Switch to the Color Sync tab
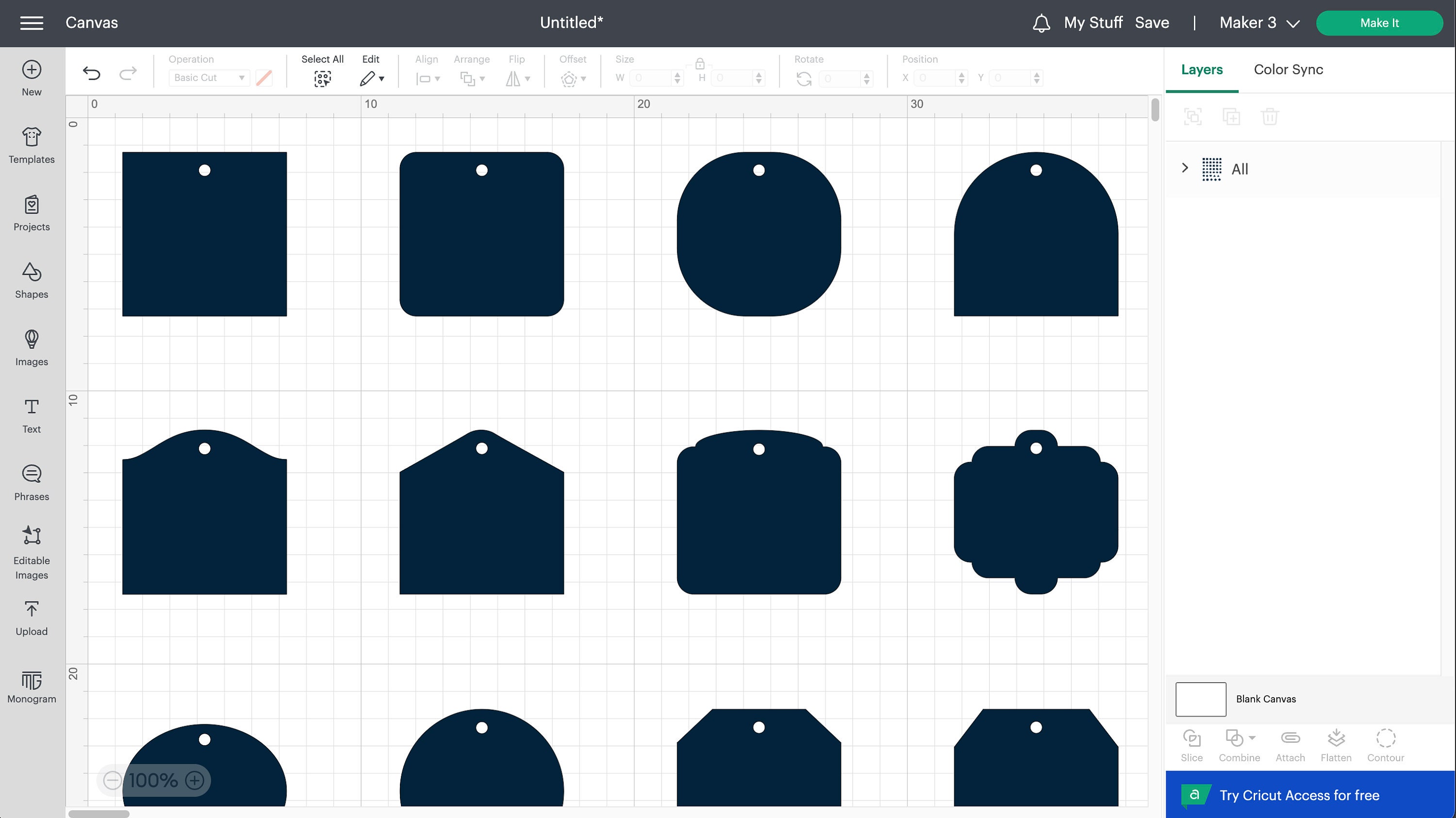 click(x=1288, y=69)
